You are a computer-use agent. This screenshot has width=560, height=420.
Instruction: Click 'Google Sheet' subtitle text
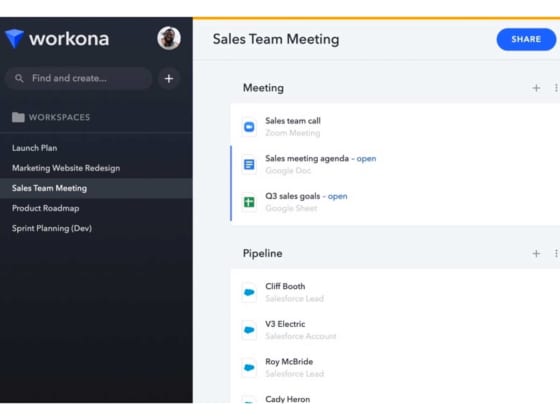(291, 208)
